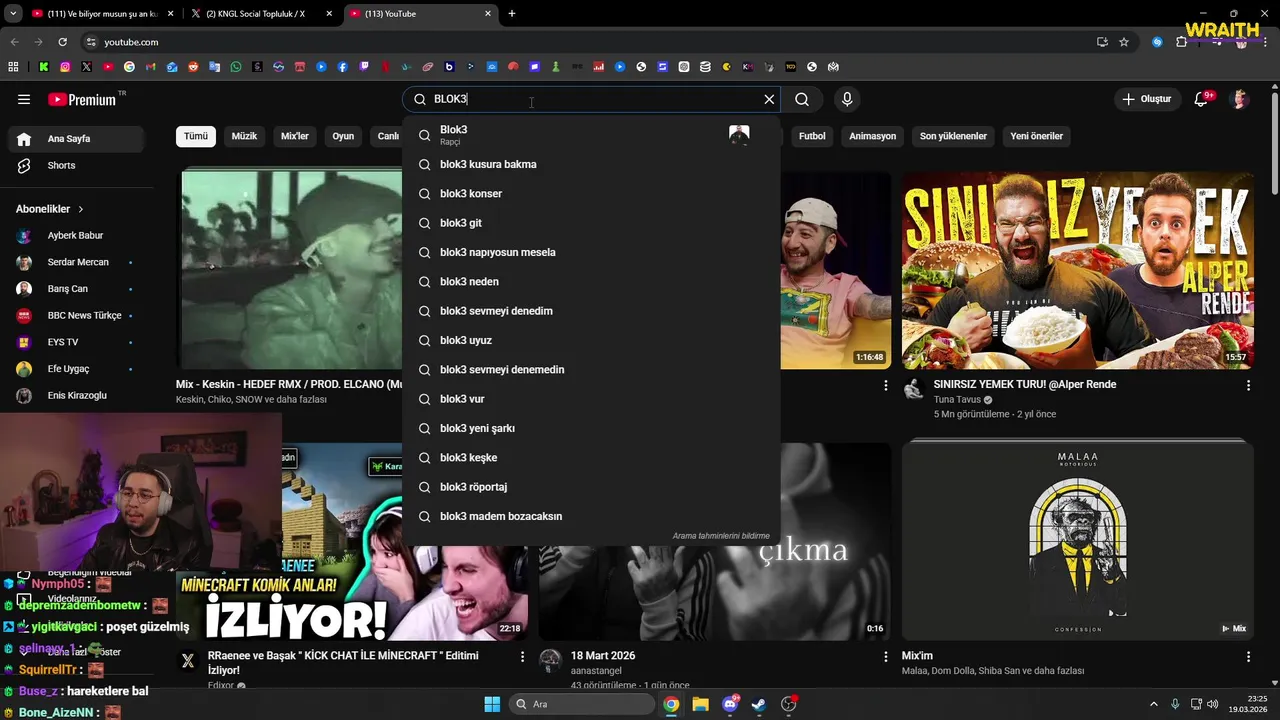Open the YouTube account avatar menu

(1240, 99)
